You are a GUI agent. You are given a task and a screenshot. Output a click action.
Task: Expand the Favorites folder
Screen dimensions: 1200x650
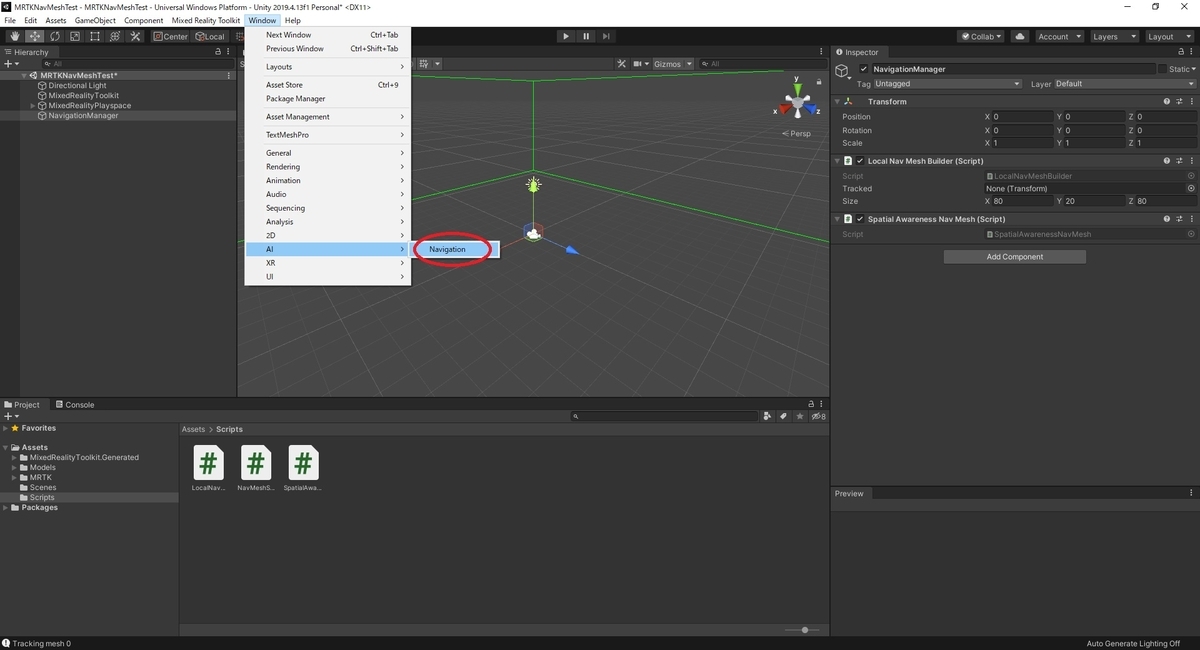coord(5,428)
